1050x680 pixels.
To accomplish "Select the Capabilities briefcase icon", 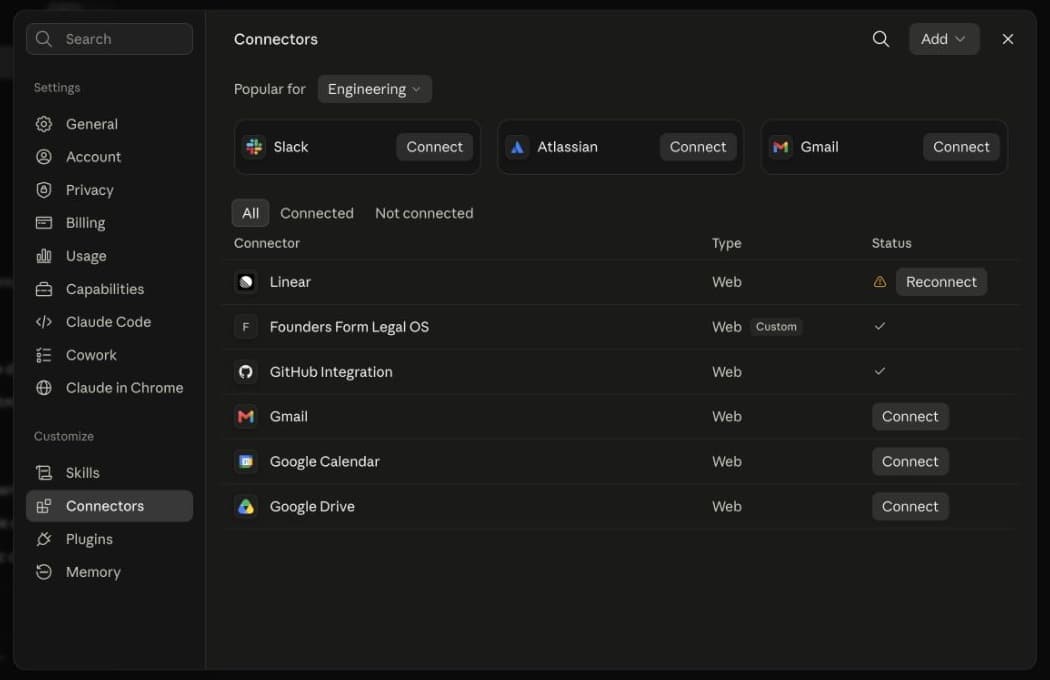I will pyautogui.click(x=44, y=289).
